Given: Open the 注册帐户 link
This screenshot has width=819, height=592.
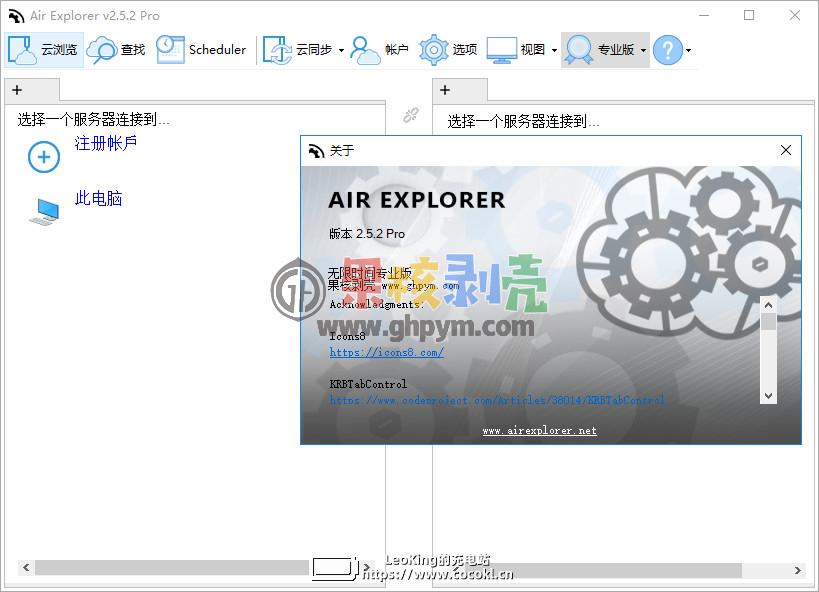Looking at the screenshot, I should pyautogui.click(x=106, y=143).
